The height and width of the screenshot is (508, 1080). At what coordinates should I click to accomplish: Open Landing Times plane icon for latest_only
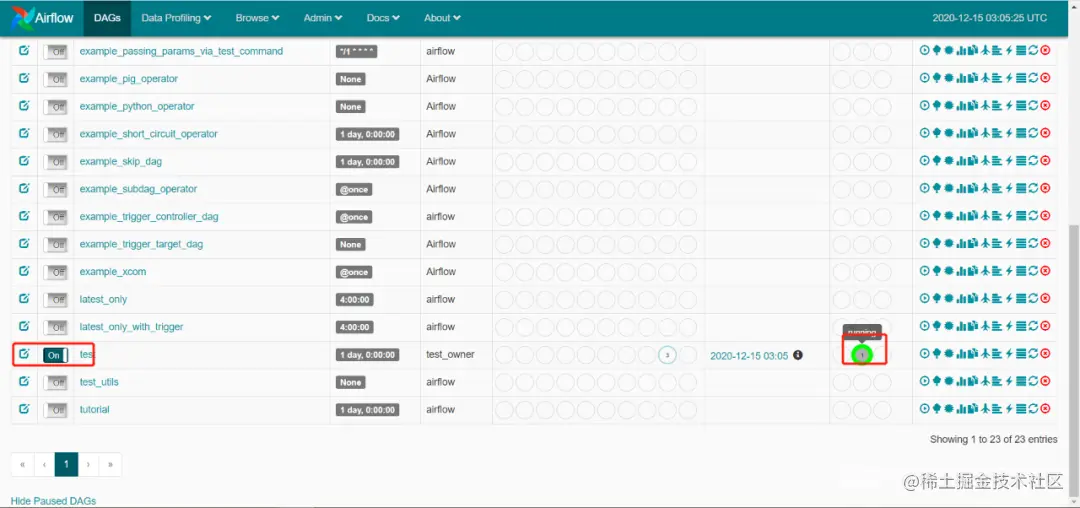pyautogui.click(x=986, y=299)
